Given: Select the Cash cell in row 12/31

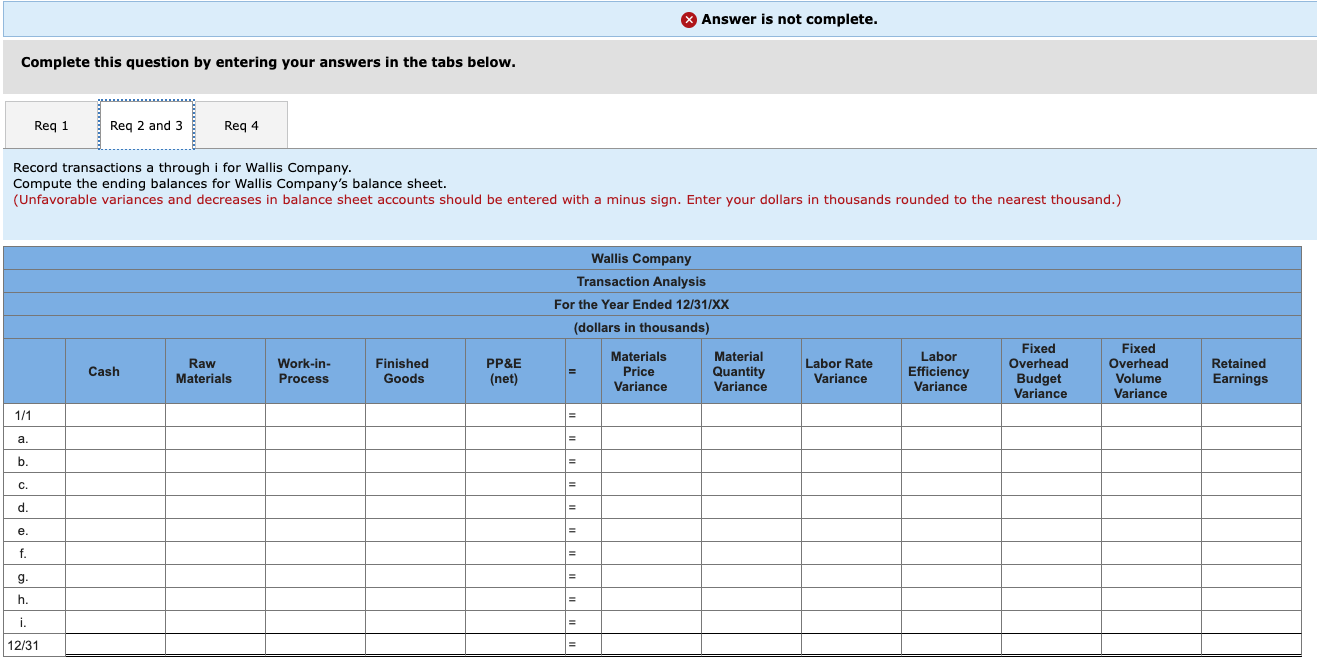Looking at the screenshot, I should pos(116,645).
